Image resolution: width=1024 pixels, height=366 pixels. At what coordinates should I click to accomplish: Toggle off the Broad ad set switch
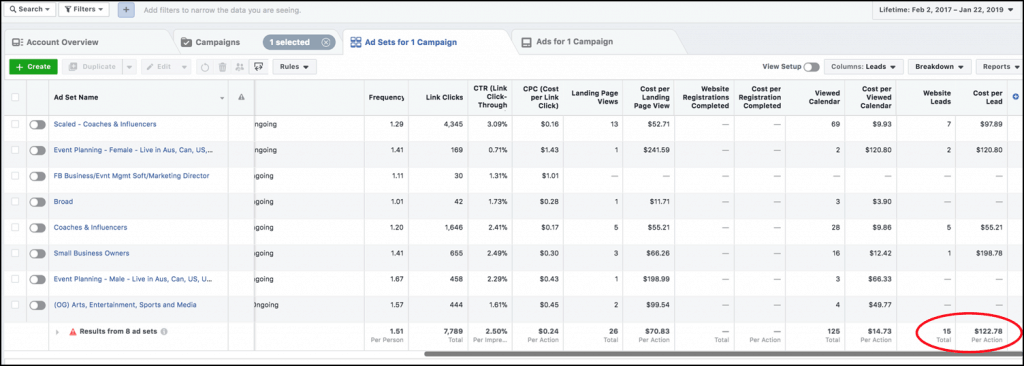tap(37, 202)
